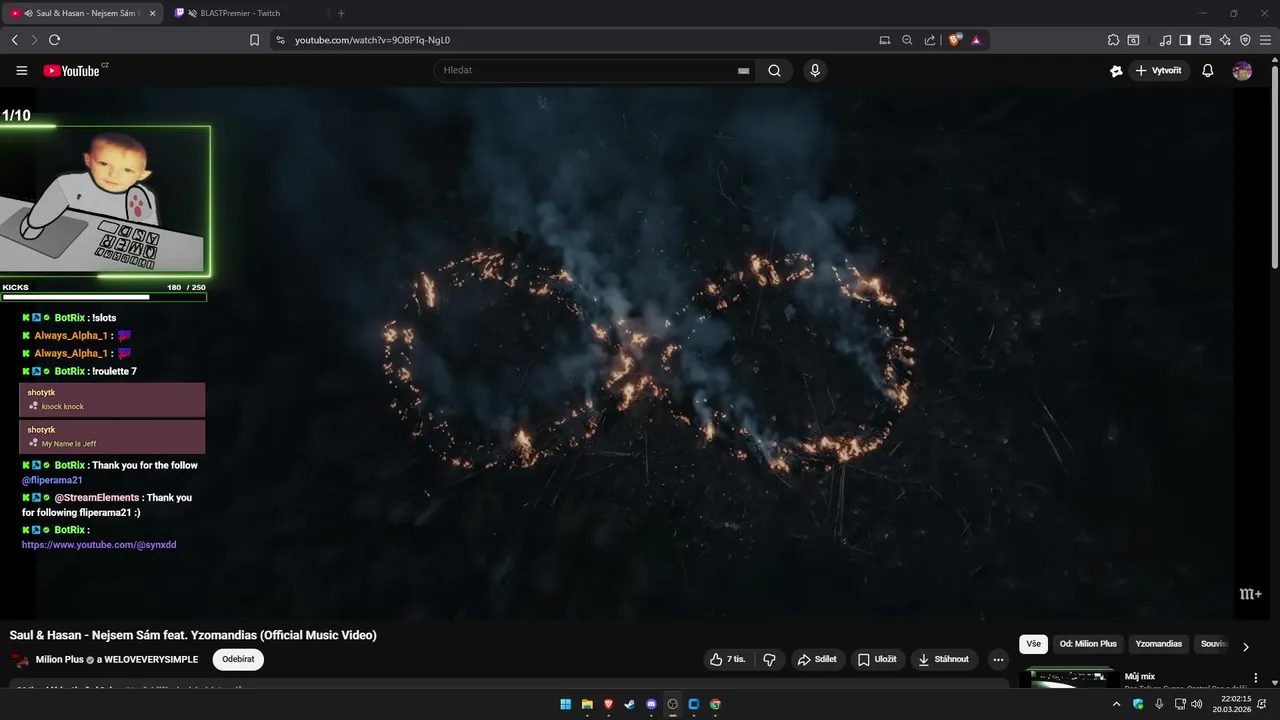Open Steam from the taskbar
Image resolution: width=1280 pixels, height=720 pixels.
click(629, 704)
